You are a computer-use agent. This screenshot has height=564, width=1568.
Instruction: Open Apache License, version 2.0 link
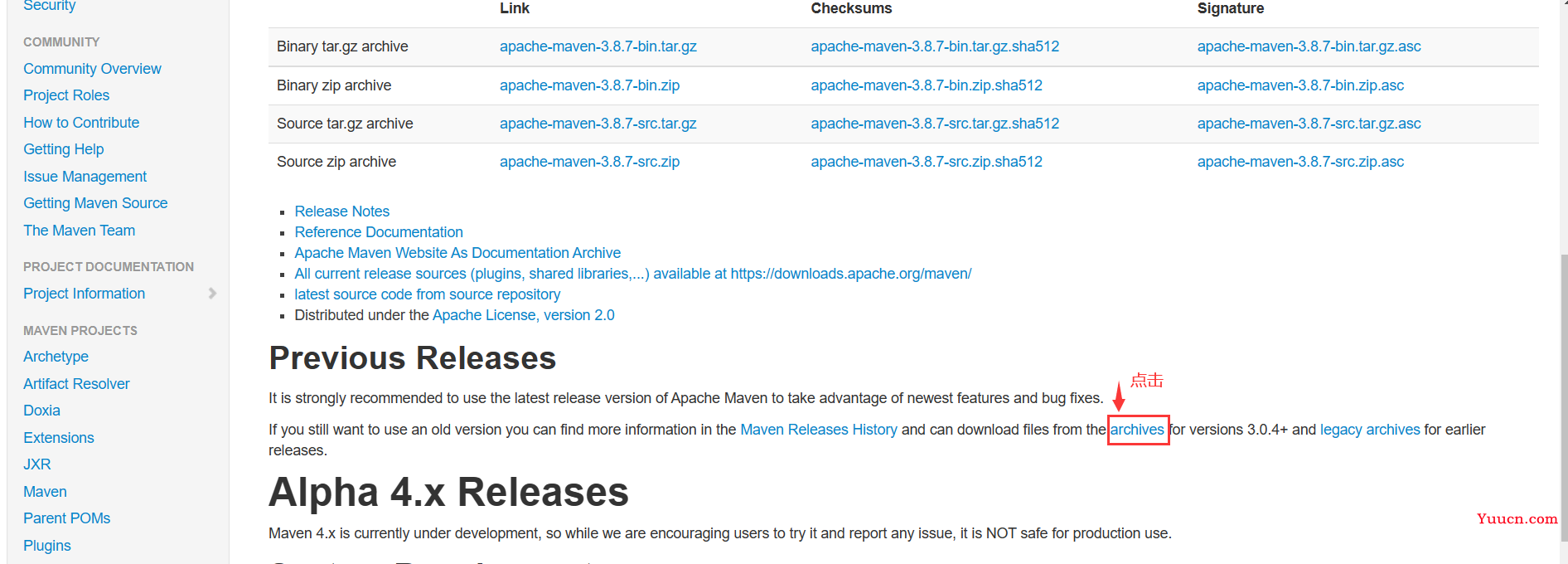tap(523, 315)
